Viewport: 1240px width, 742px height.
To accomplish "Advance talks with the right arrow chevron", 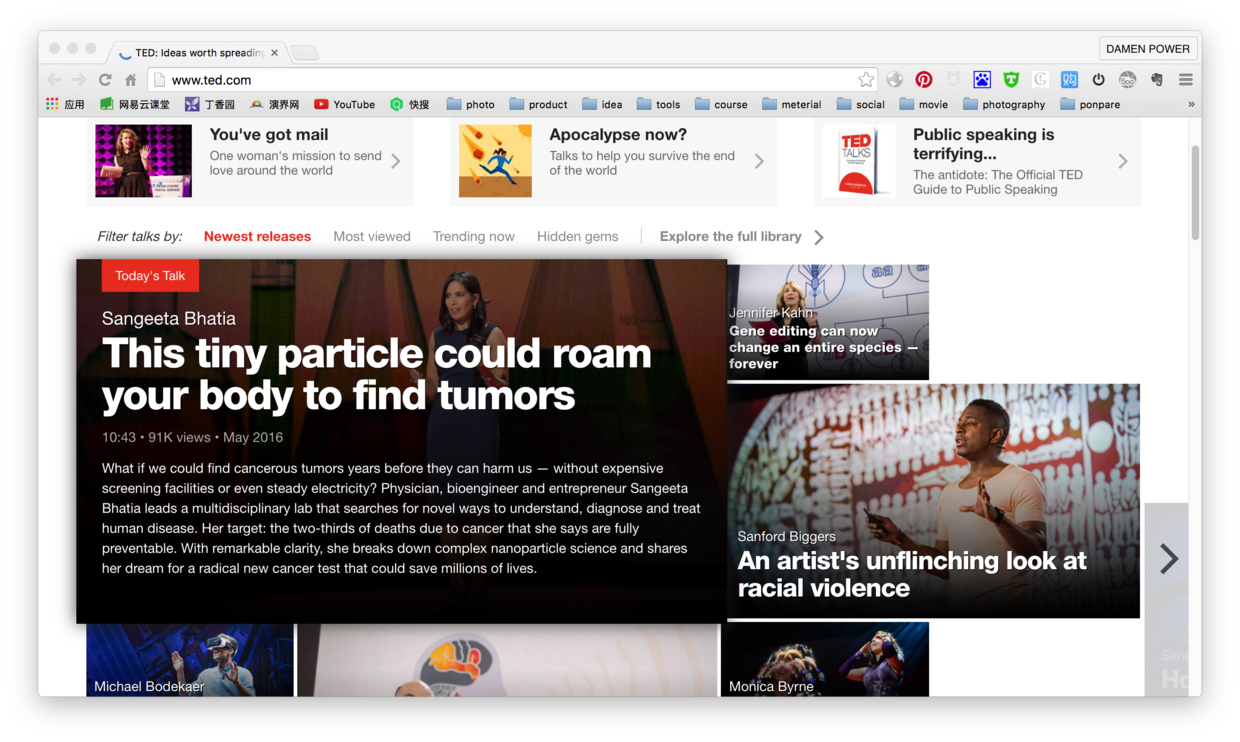I will pyautogui.click(x=1168, y=558).
